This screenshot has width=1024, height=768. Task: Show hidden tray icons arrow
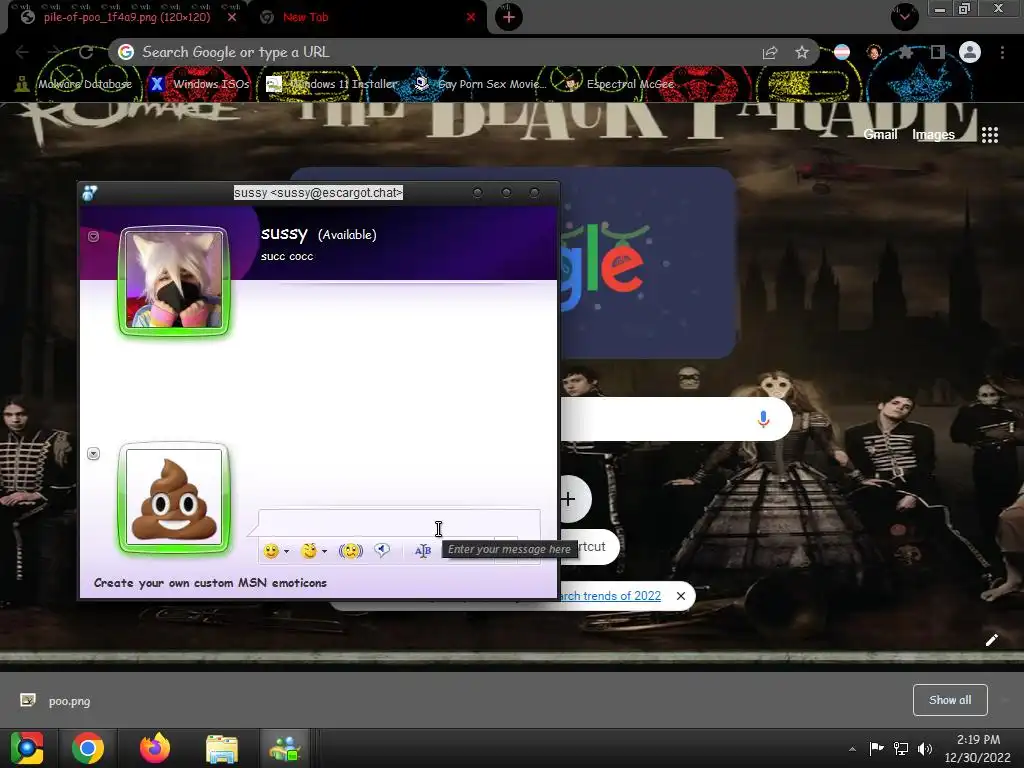pos(852,748)
